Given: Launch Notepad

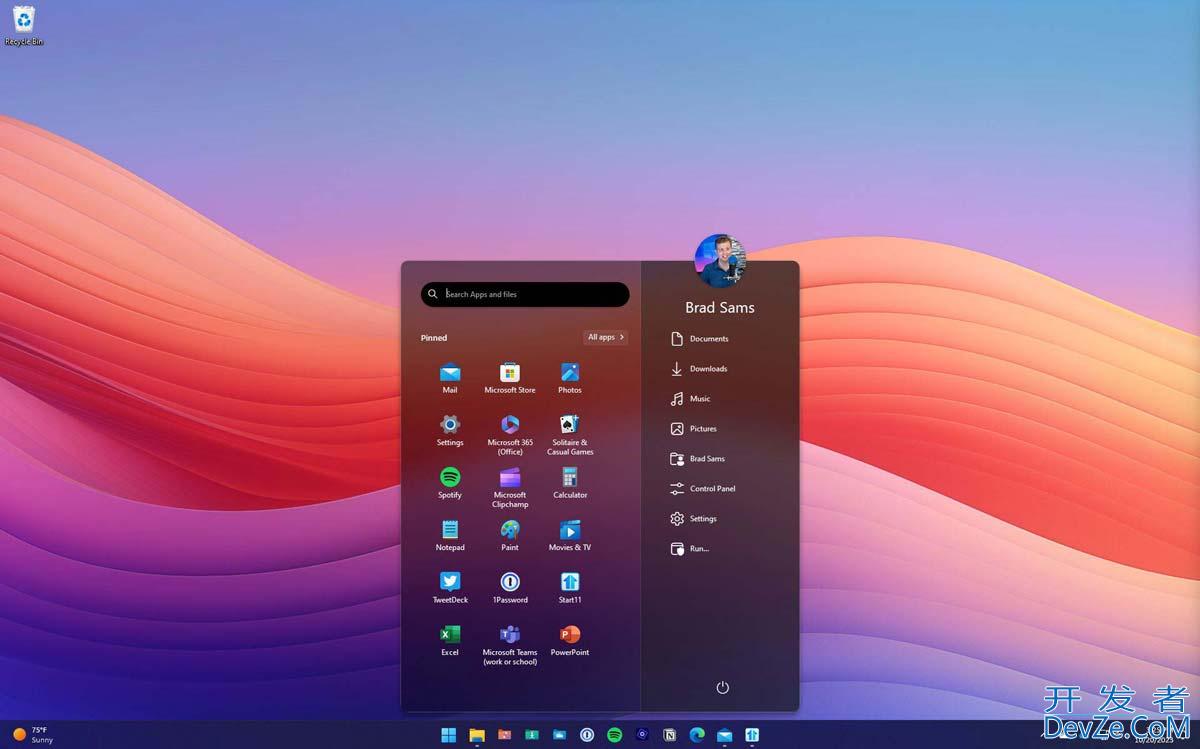Looking at the screenshot, I should point(450,535).
